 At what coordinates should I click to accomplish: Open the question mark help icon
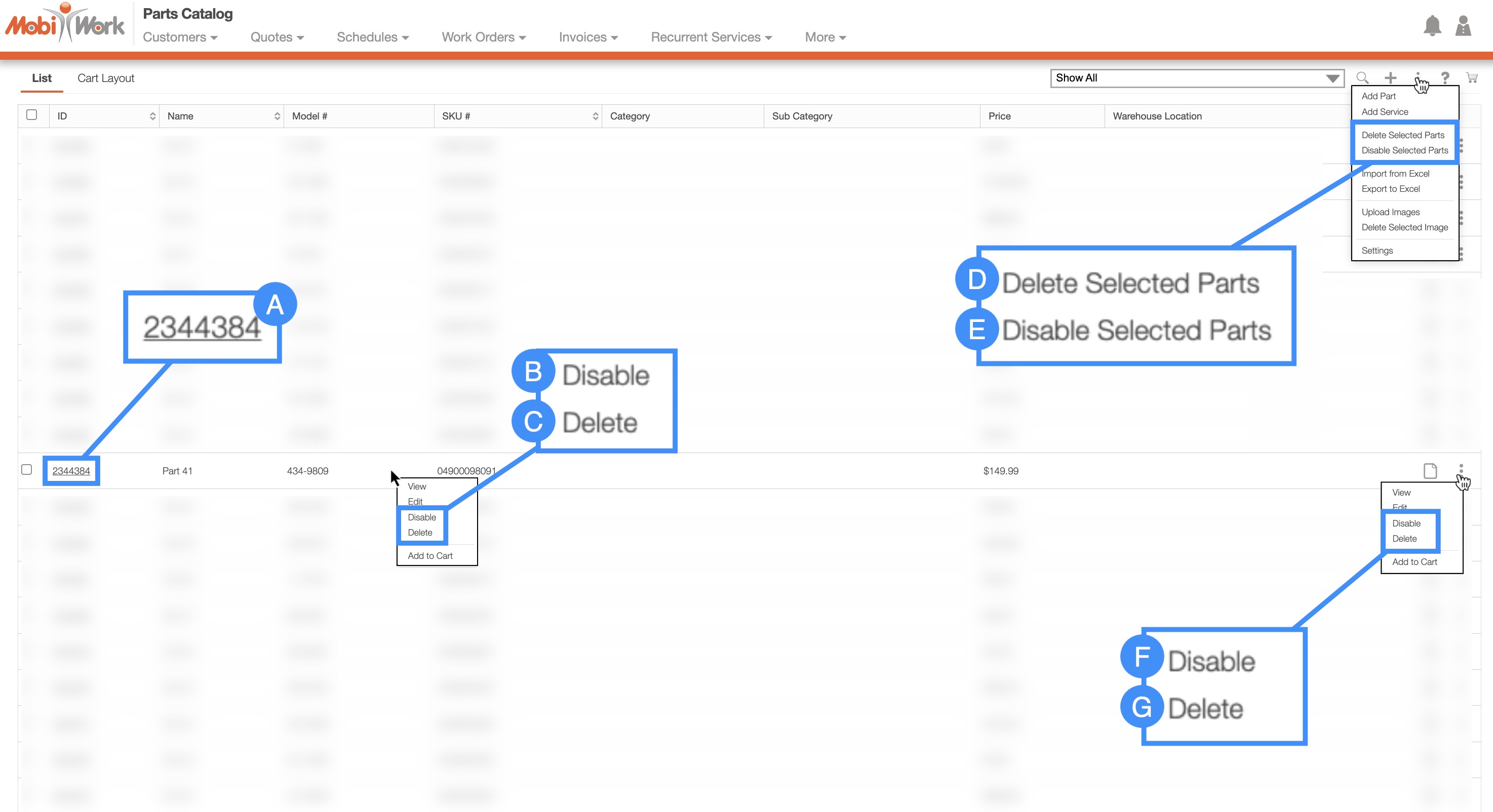1445,77
